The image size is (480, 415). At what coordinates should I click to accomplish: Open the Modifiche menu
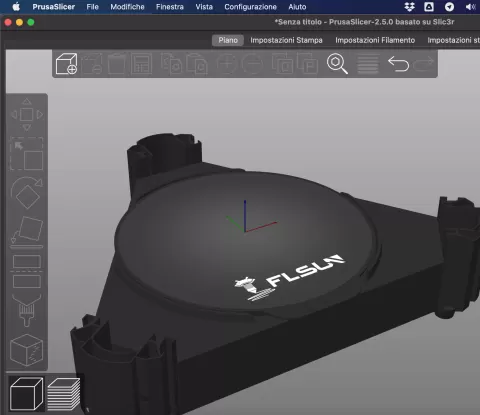pos(127,7)
